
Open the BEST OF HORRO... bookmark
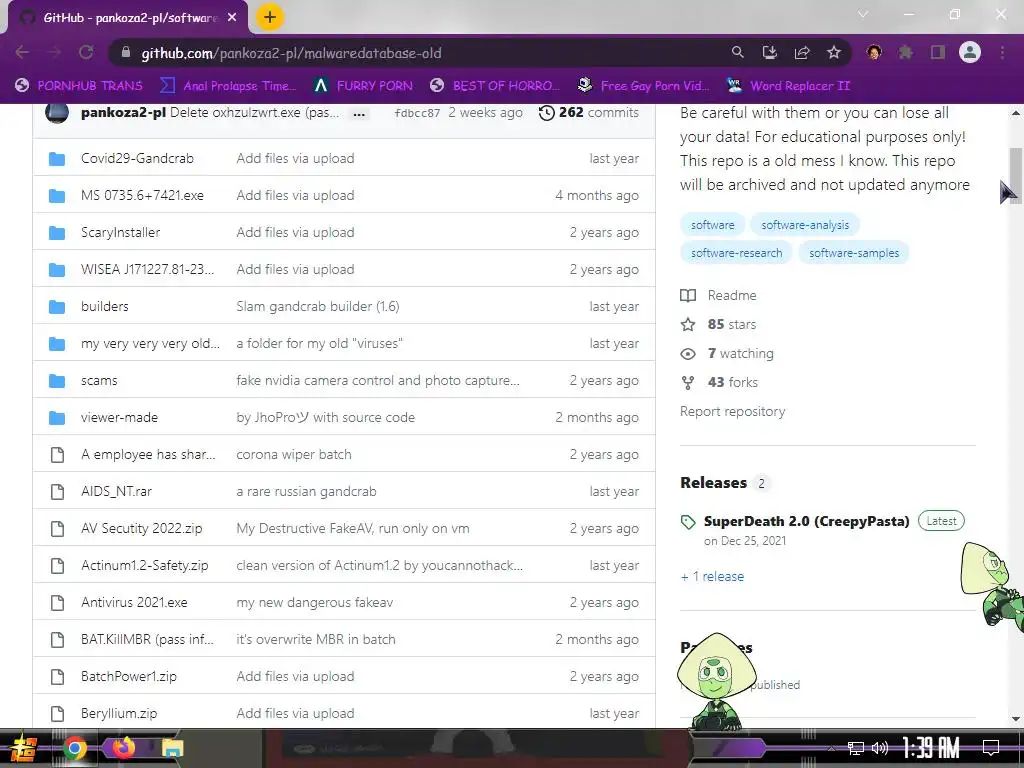click(x=495, y=86)
